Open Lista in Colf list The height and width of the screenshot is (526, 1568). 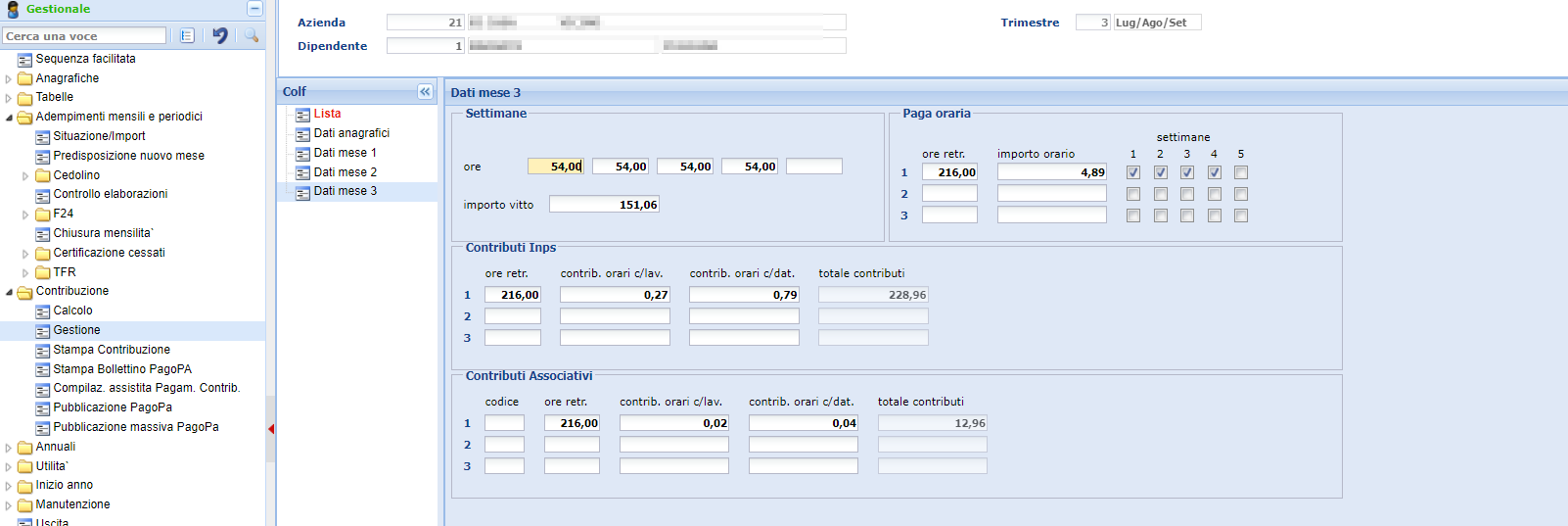(x=327, y=114)
